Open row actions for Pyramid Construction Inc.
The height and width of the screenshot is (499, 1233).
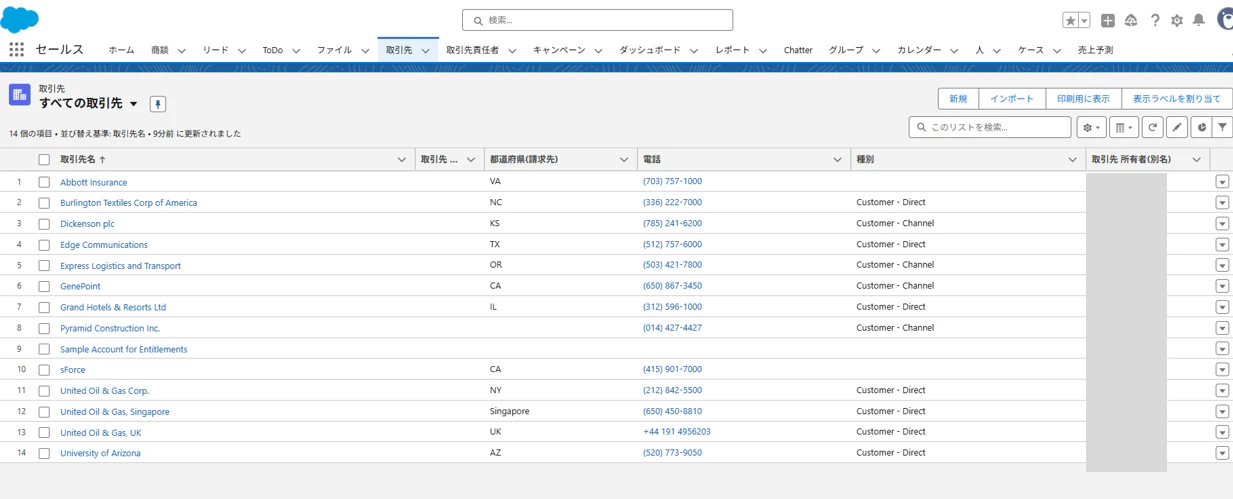(1222, 328)
